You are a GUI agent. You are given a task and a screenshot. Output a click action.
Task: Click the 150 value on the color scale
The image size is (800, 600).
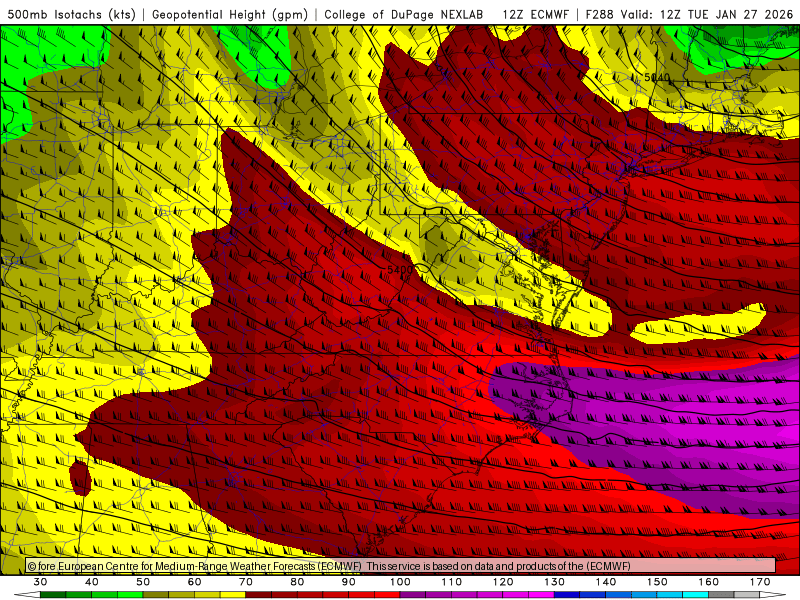658,582
